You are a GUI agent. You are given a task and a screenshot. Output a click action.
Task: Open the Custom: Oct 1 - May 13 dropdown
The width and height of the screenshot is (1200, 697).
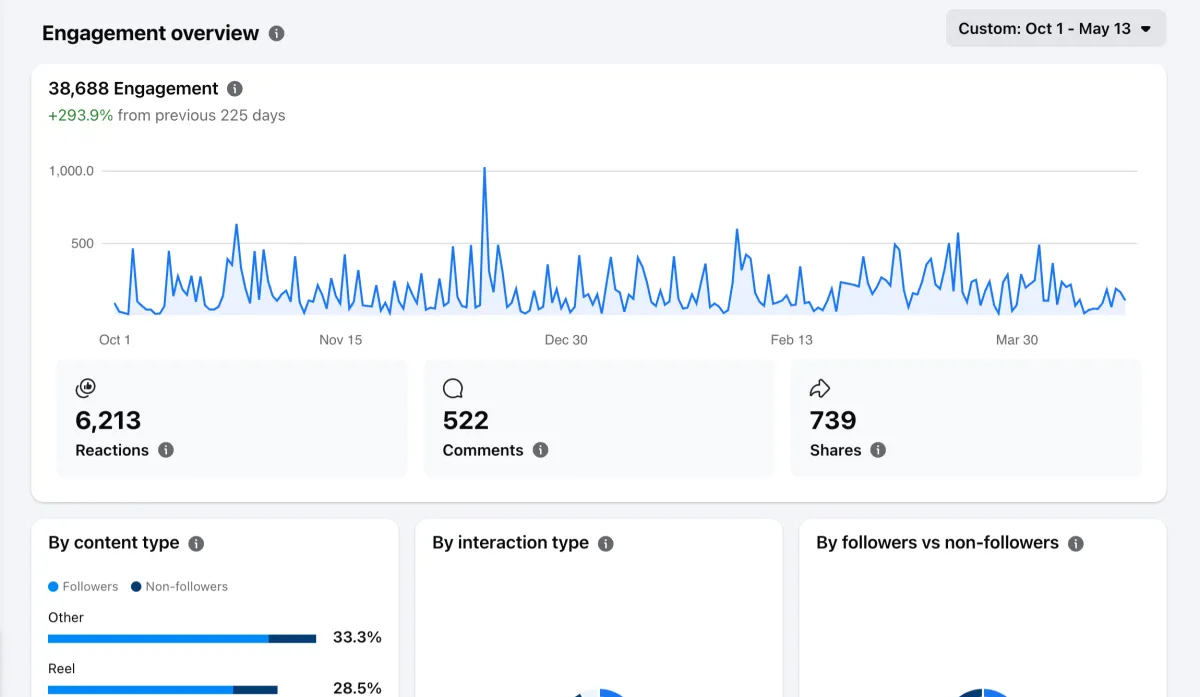[x=1056, y=28]
